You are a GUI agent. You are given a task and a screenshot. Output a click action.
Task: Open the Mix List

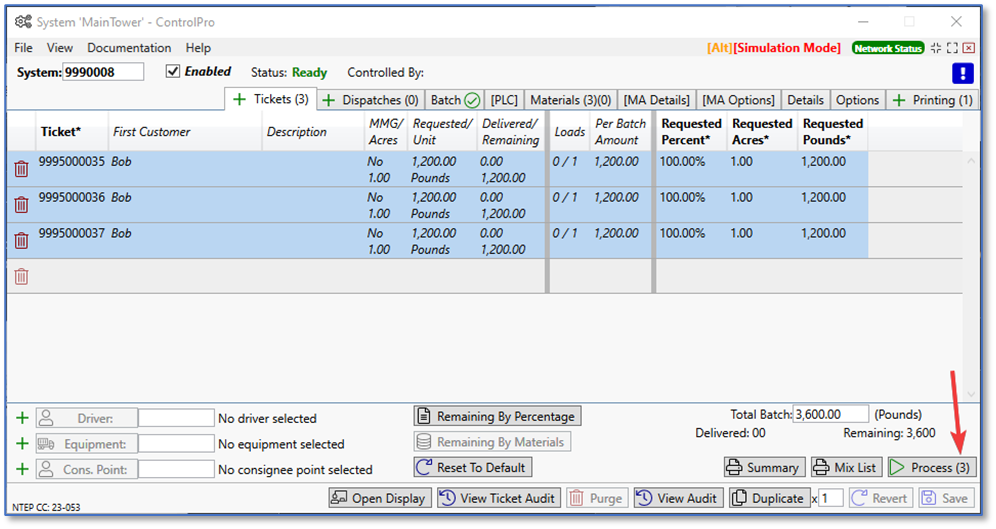point(845,467)
